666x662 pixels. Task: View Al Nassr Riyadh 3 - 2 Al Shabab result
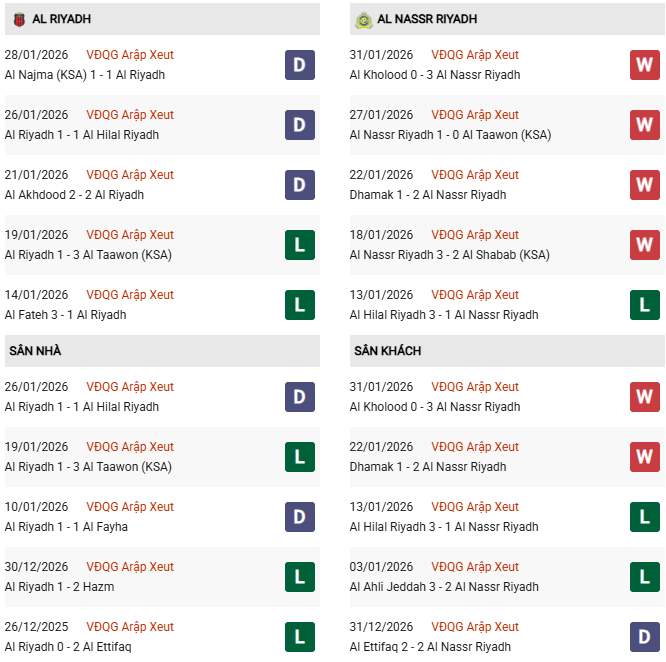tap(450, 255)
